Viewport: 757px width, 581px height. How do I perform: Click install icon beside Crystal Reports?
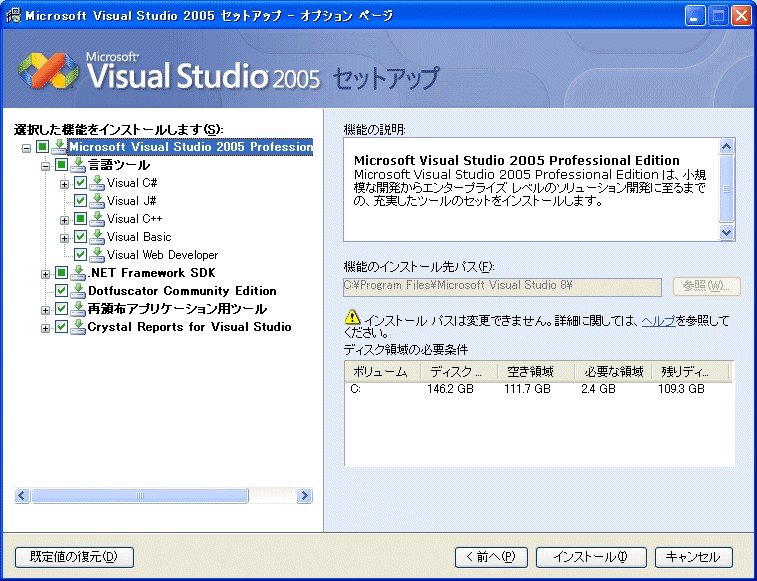coord(78,327)
